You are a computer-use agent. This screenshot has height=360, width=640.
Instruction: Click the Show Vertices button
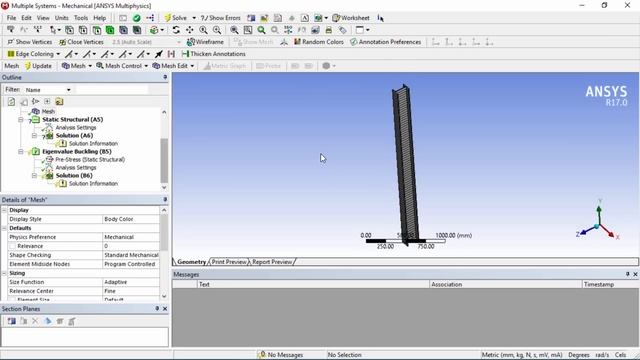pos(30,42)
